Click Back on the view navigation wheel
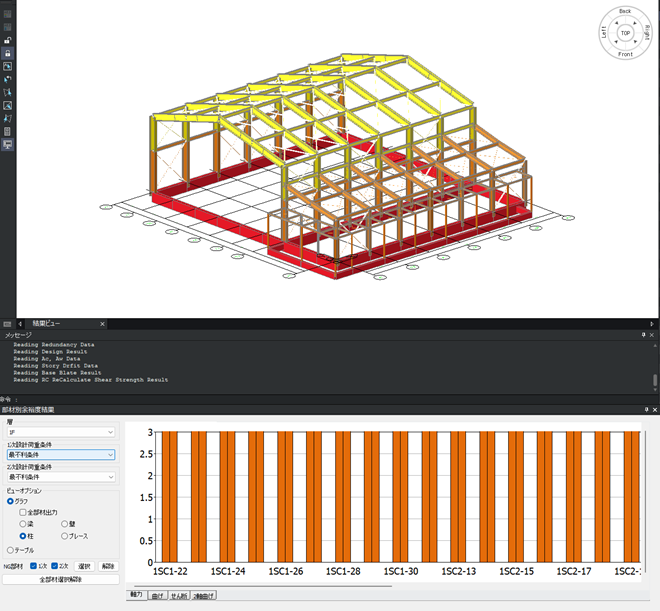Viewport: 660px width, 611px height. pos(625,11)
